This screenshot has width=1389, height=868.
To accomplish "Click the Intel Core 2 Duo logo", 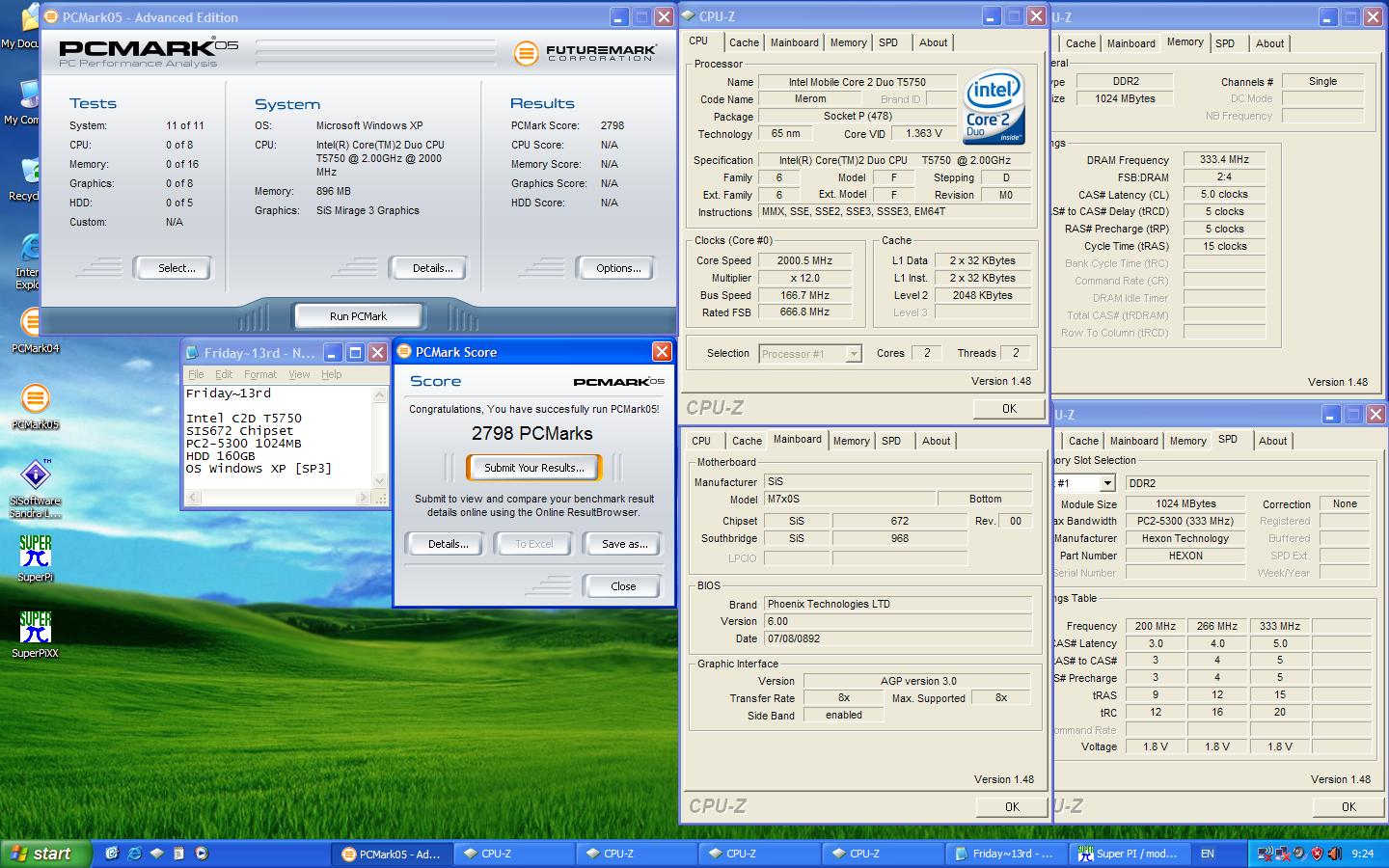I will tap(994, 107).
